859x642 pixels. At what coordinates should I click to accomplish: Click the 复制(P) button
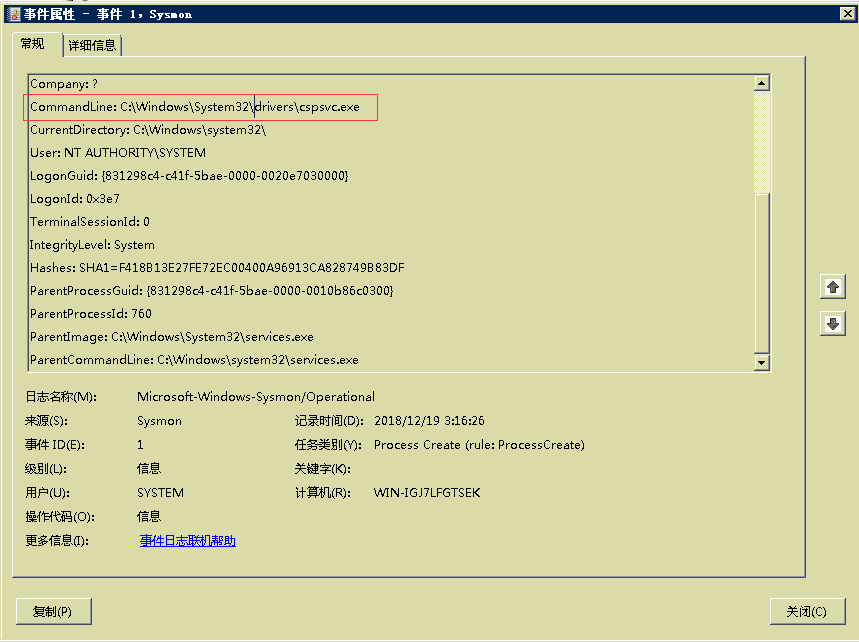(x=53, y=611)
